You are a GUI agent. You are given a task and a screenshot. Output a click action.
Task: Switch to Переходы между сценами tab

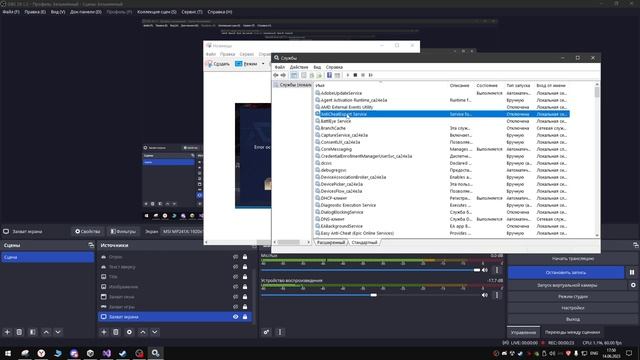tap(572, 332)
